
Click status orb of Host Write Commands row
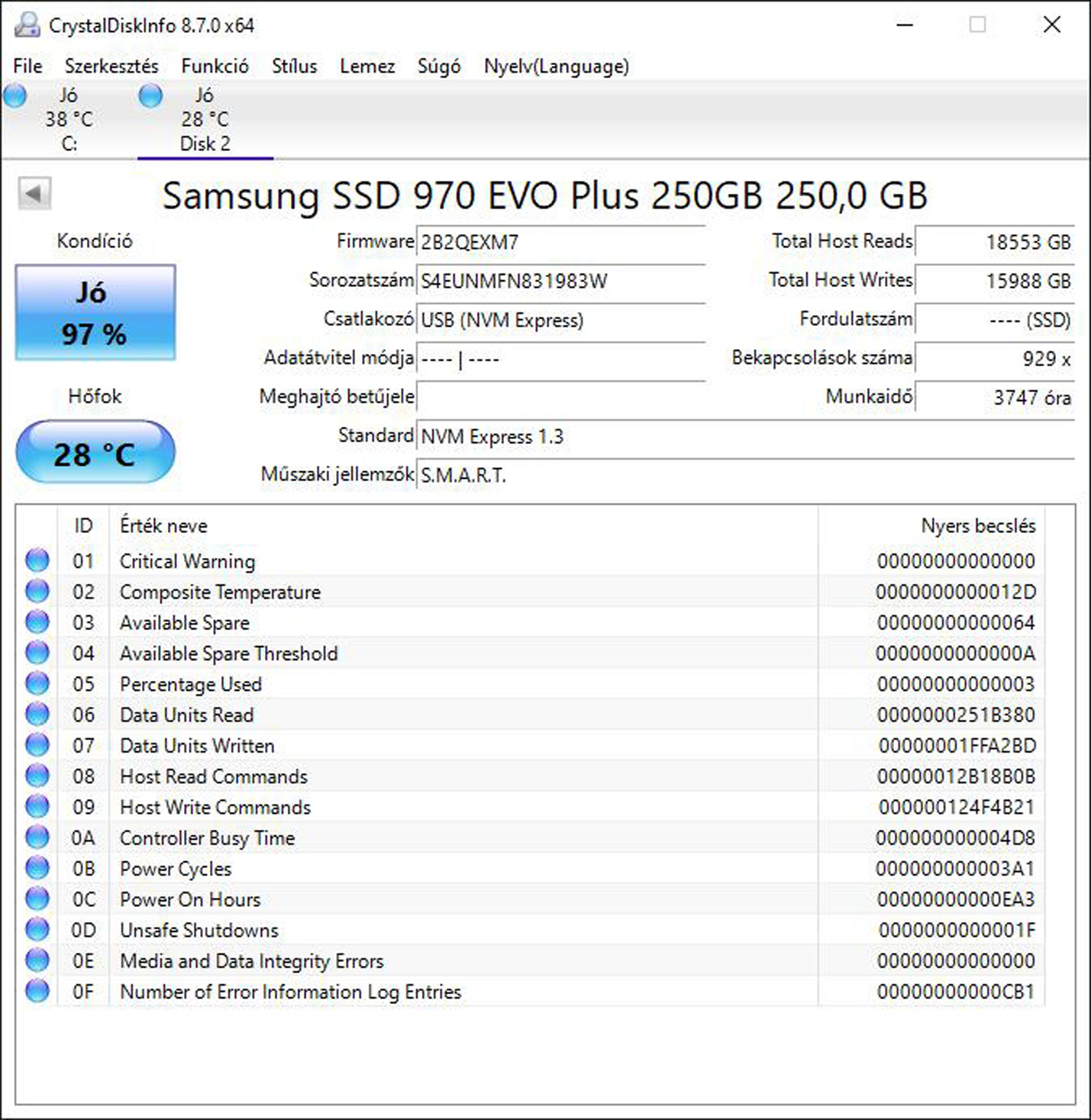tap(37, 806)
